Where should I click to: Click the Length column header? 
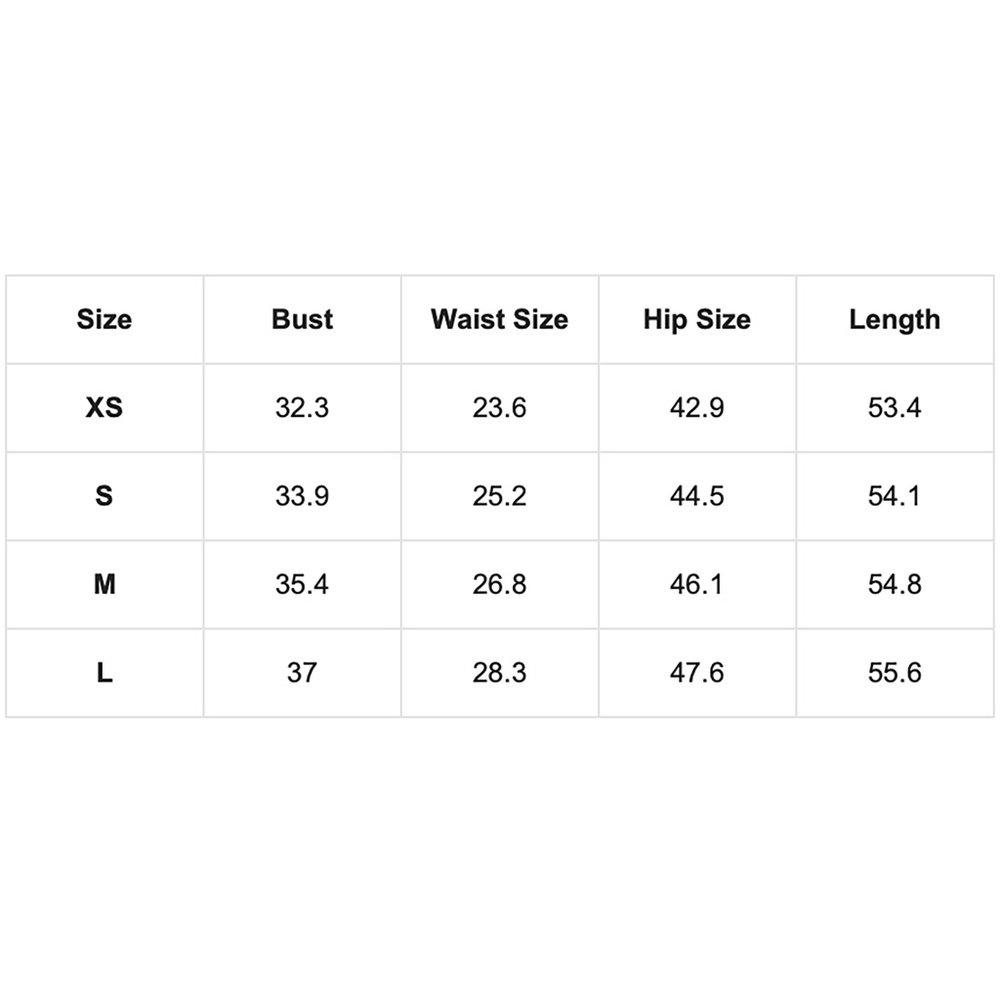[x=895, y=320]
